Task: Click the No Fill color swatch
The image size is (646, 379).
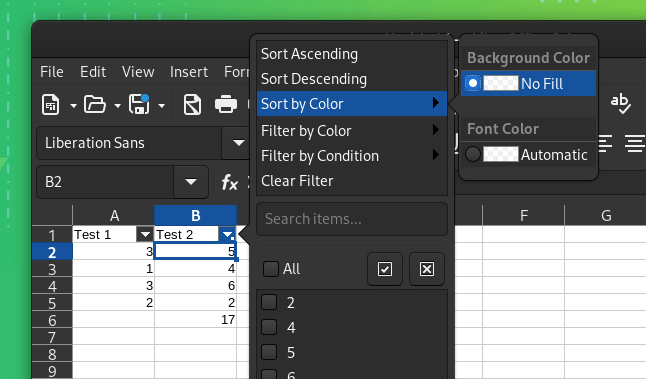Action: tap(501, 83)
